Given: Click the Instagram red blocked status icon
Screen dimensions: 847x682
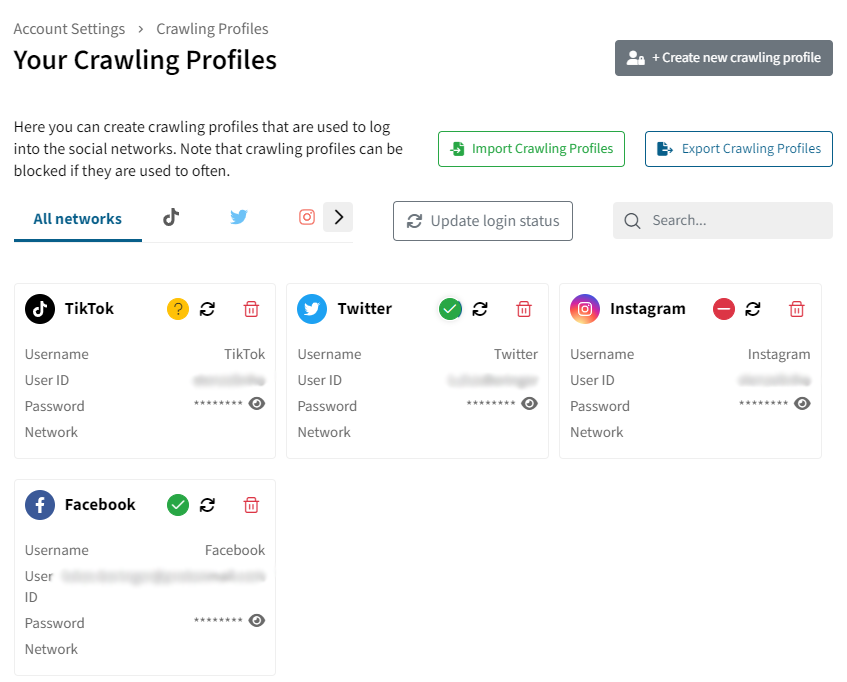Looking at the screenshot, I should pyautogui.click(x=723, y=309).
